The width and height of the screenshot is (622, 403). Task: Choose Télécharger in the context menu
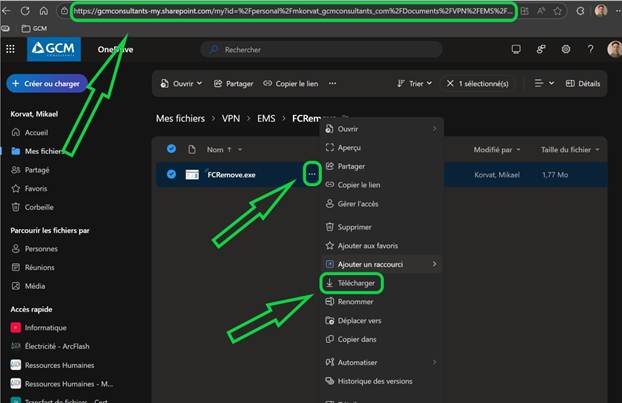351,283
